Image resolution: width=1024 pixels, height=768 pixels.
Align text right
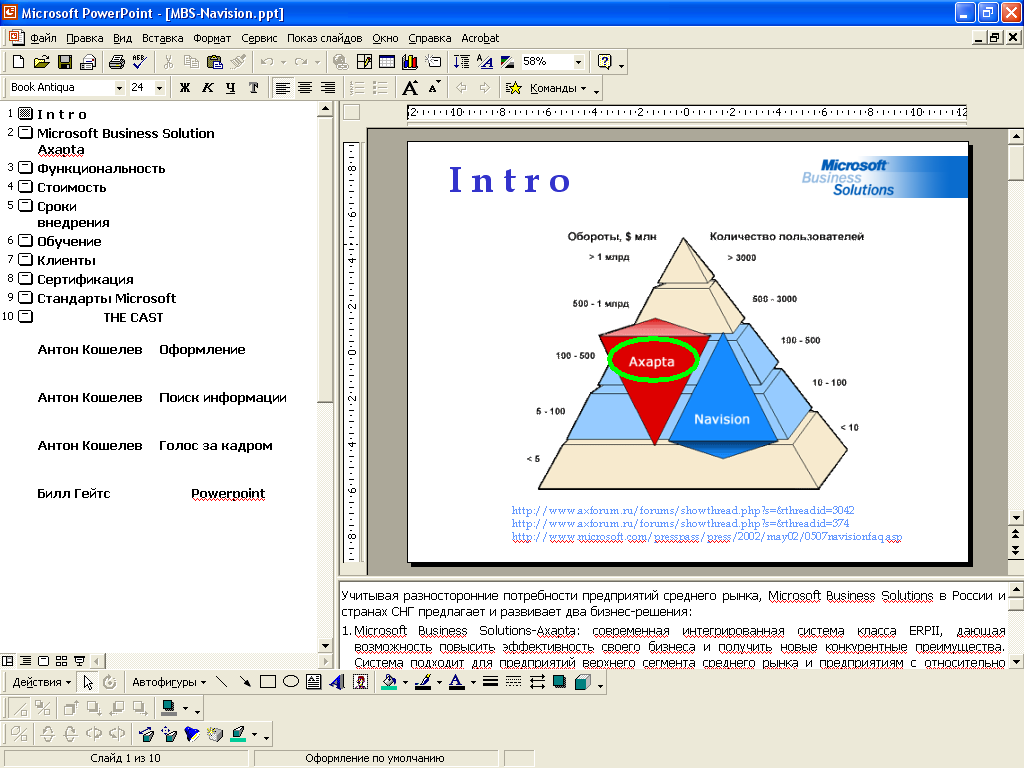[x=328, y=88]
